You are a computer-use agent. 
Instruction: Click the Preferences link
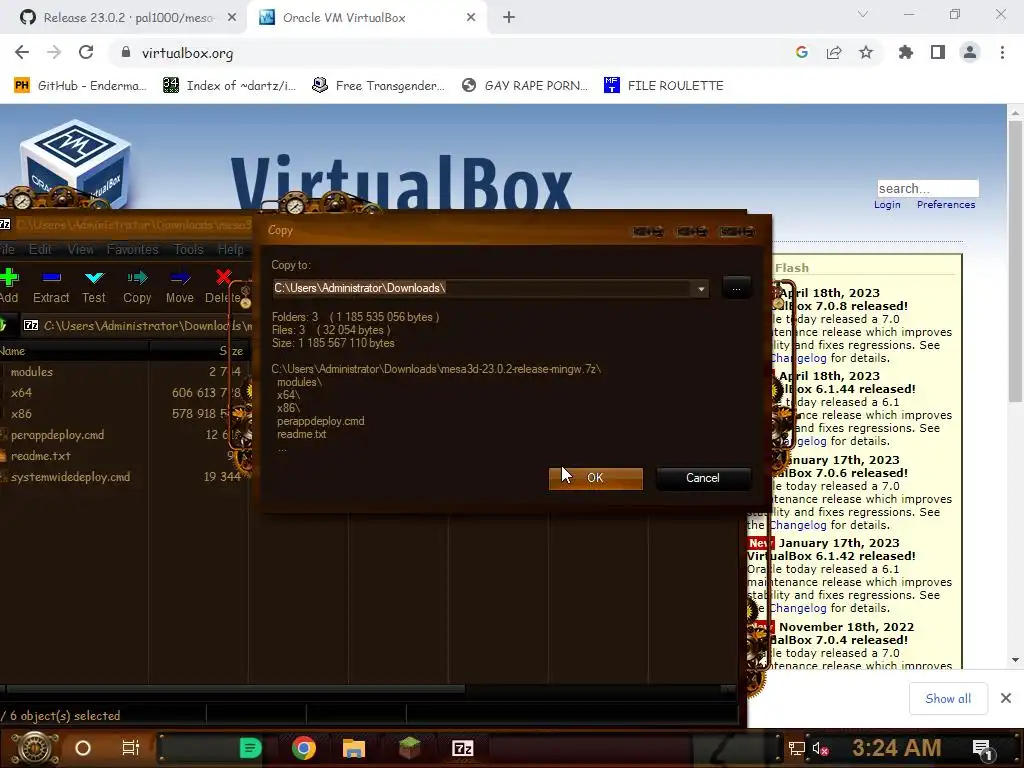(x=946, y=205)
